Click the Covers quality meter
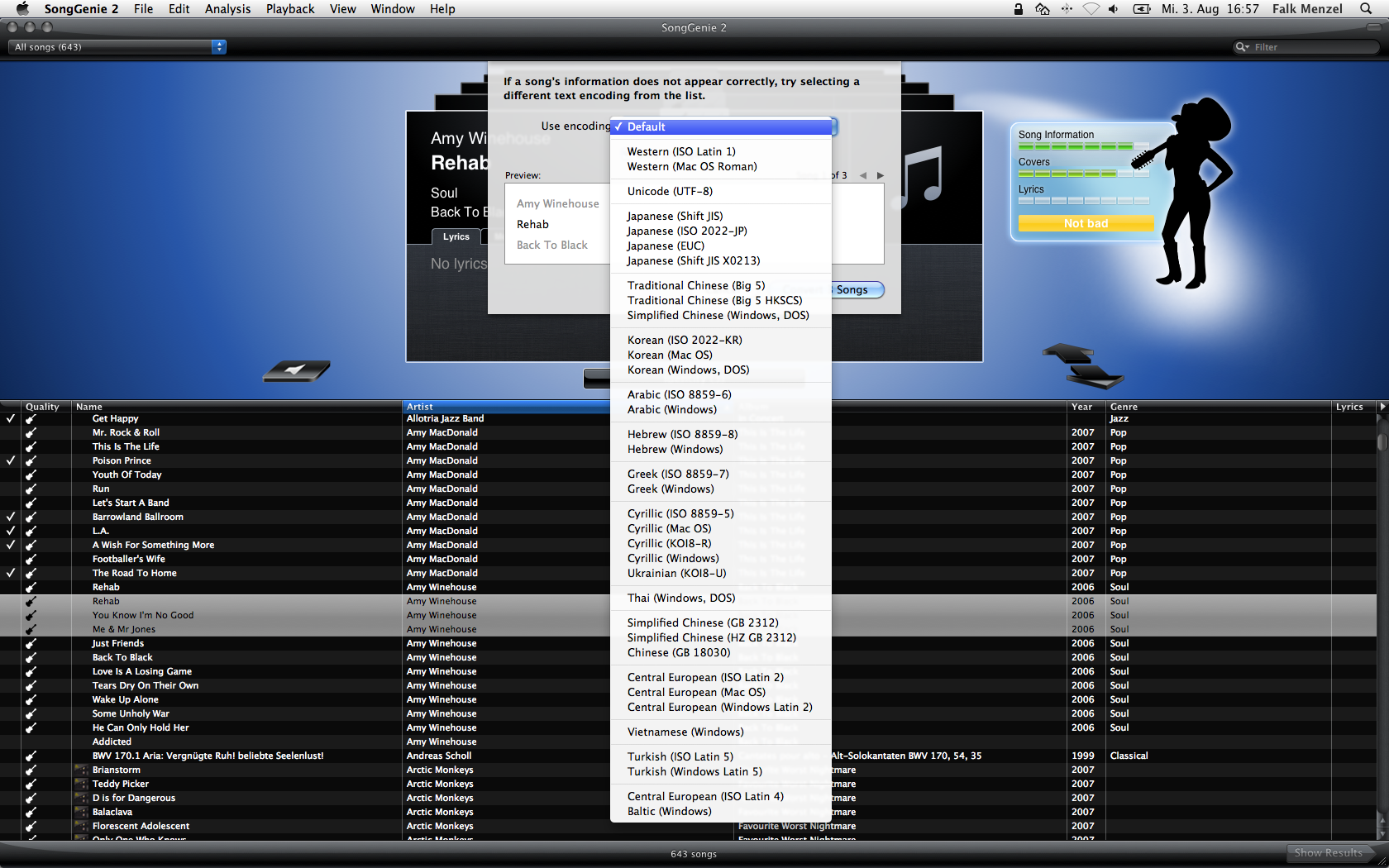Viewport: 1389px width, 868px height. point(1084,174)
